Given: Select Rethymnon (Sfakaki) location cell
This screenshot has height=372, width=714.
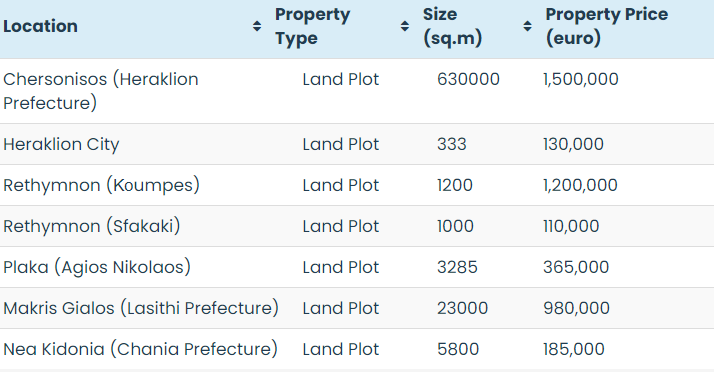Looking at the screenshot, I should (x=92, y=226).
